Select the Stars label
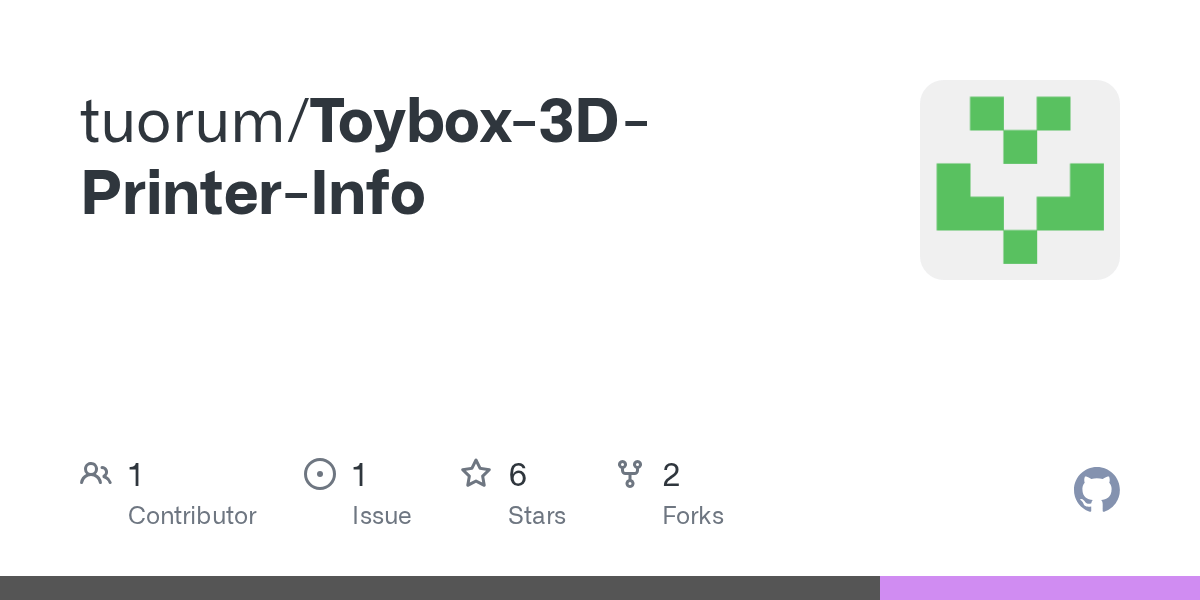 (537, 516)
